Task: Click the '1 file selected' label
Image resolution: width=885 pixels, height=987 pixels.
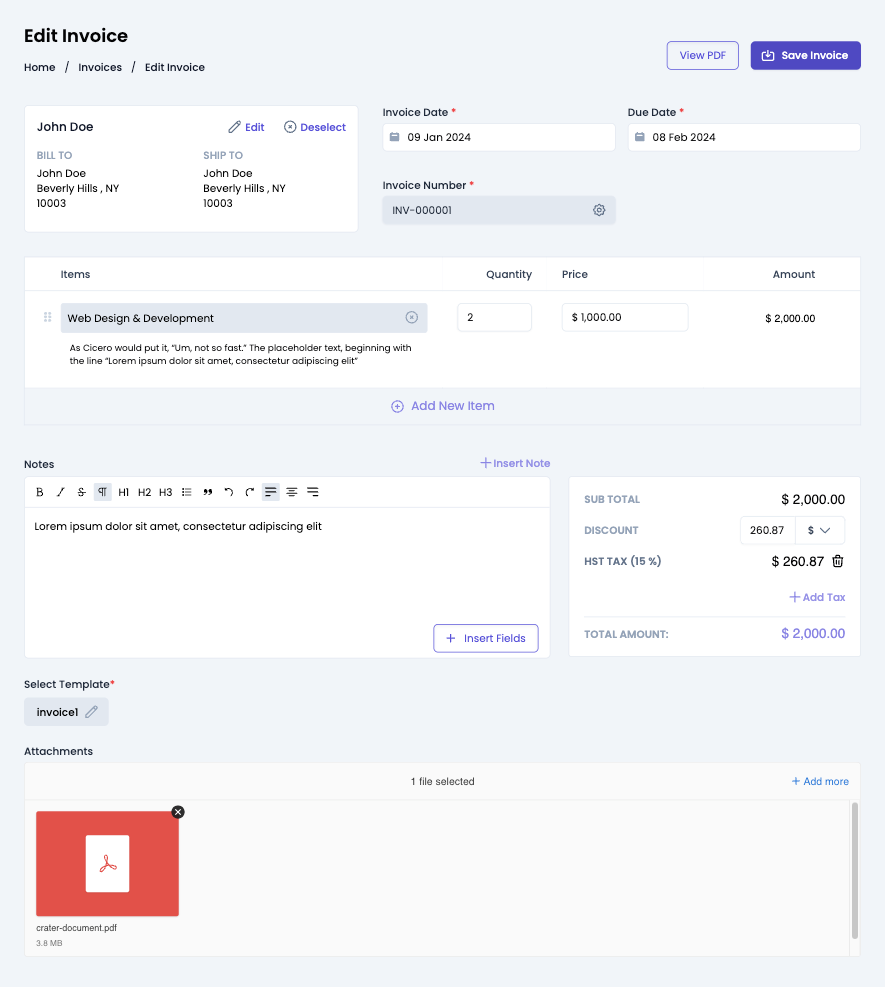Action: (442, 781)
